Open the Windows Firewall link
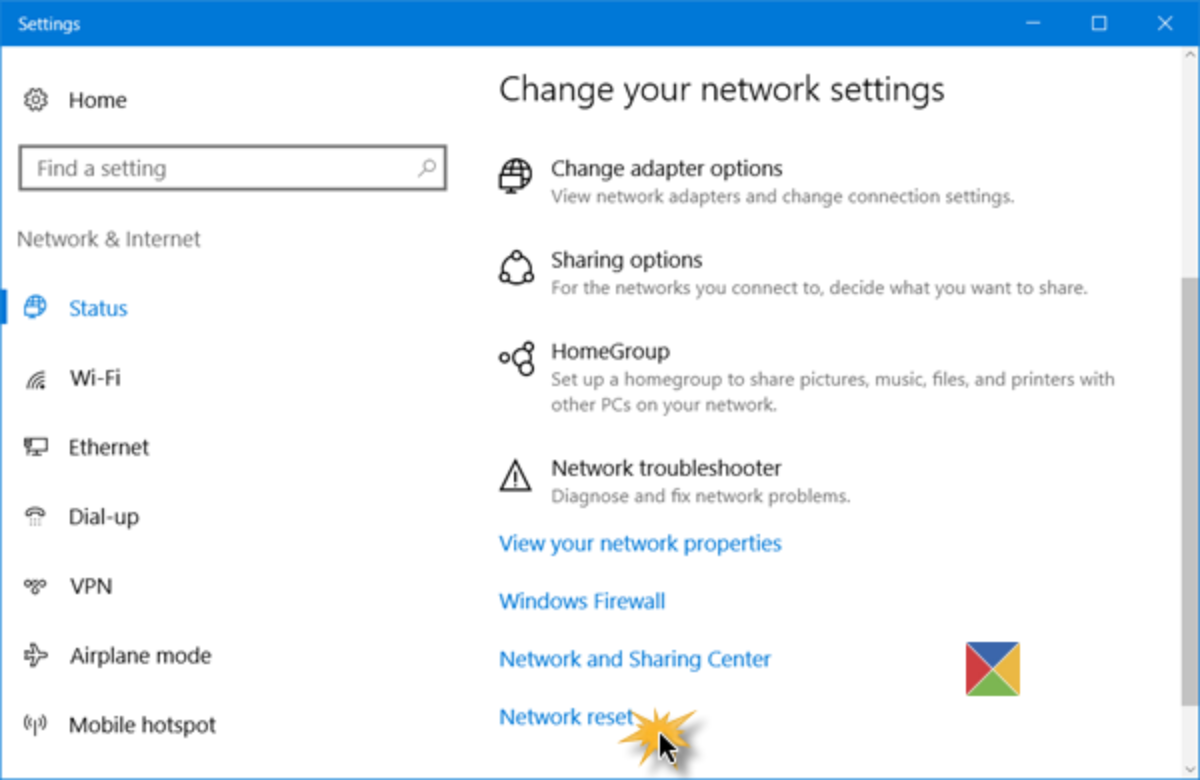This screenshot has height=780, width=1200. 582,602
